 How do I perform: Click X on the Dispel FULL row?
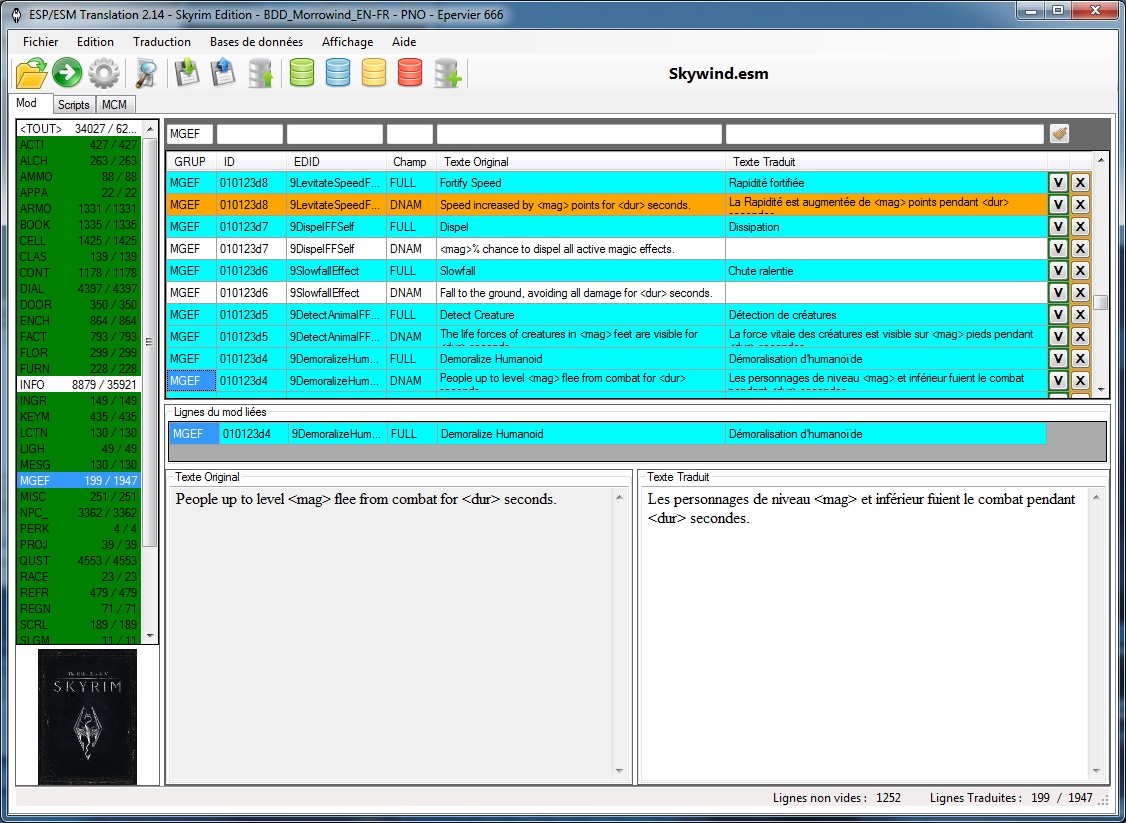pos(1080,227)
